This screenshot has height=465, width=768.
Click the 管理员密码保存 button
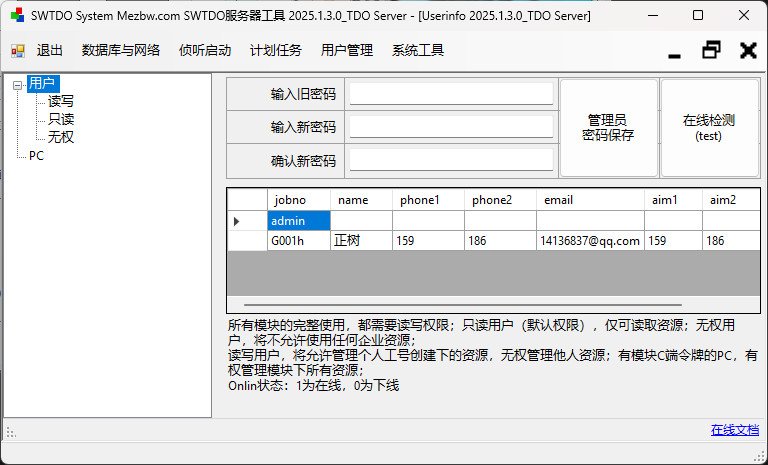608,128
